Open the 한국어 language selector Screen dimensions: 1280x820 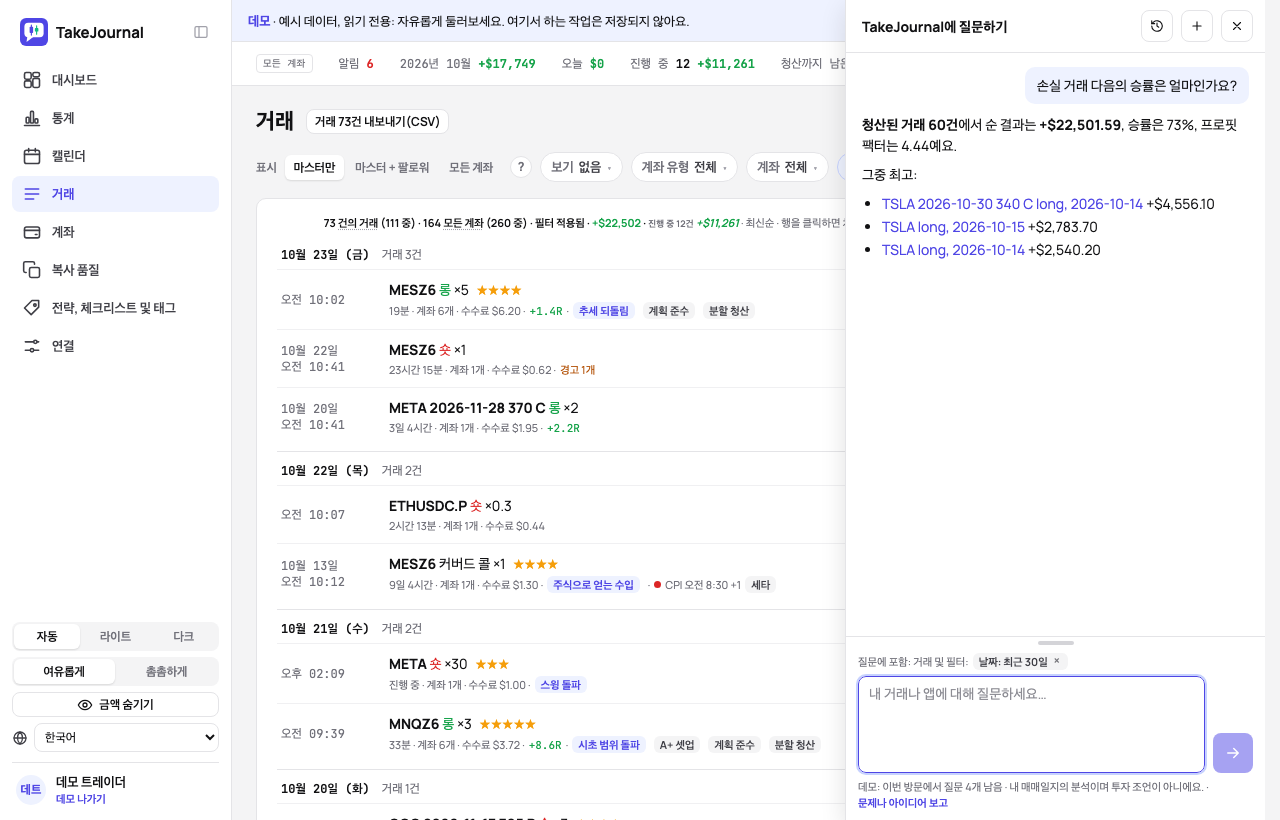tap(126, 738)
